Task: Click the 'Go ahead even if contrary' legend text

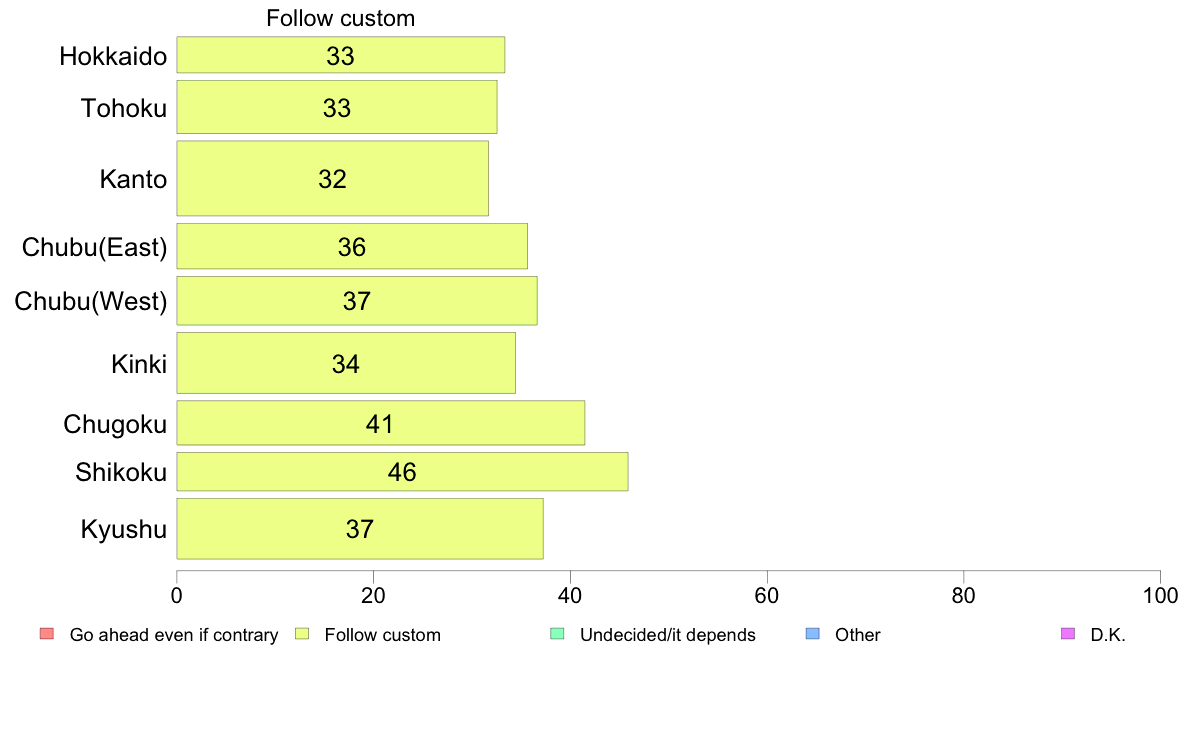Action: pyautogui.click(x=174, y=635)
